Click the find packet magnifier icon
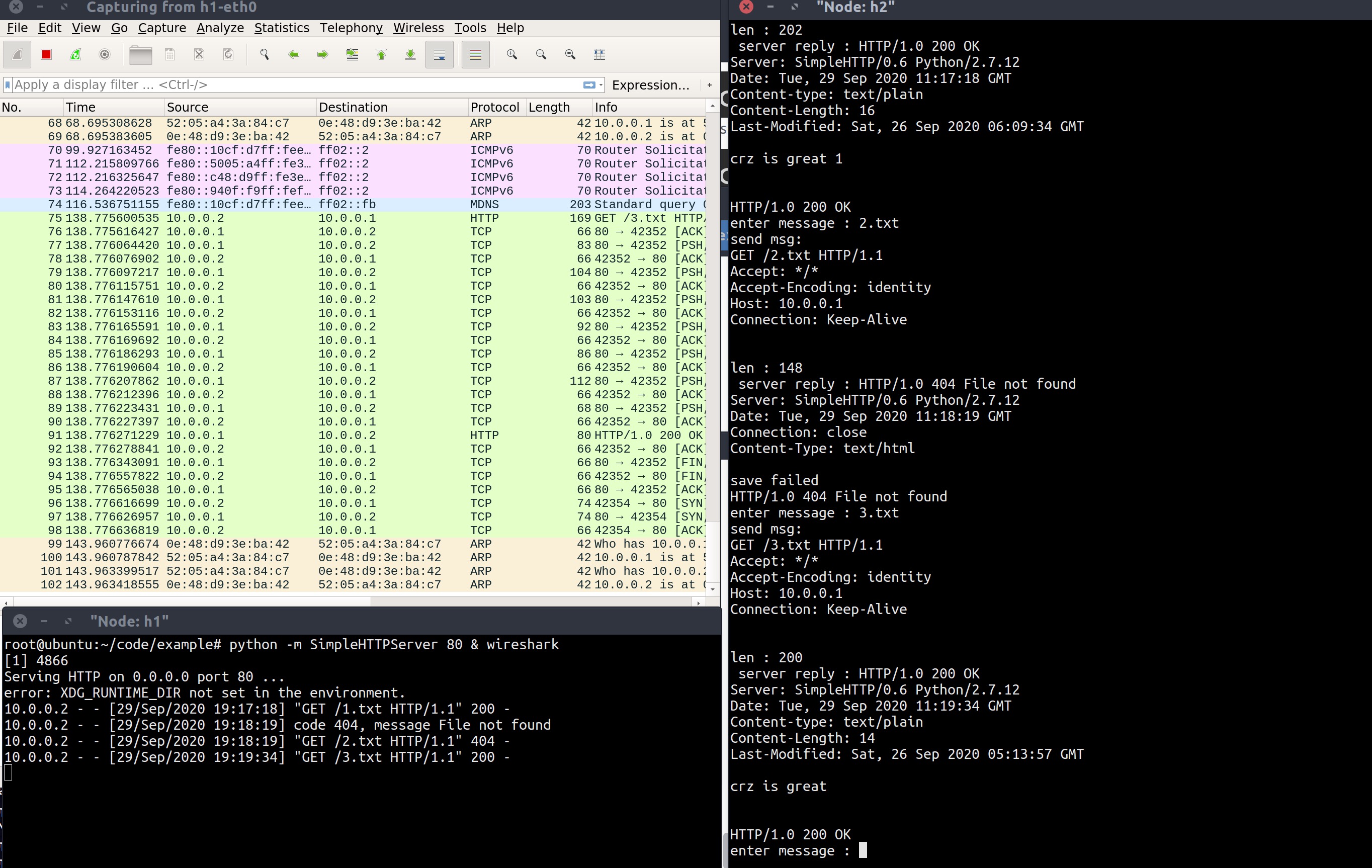This screenshot has width=1372, height=868. 265,55
